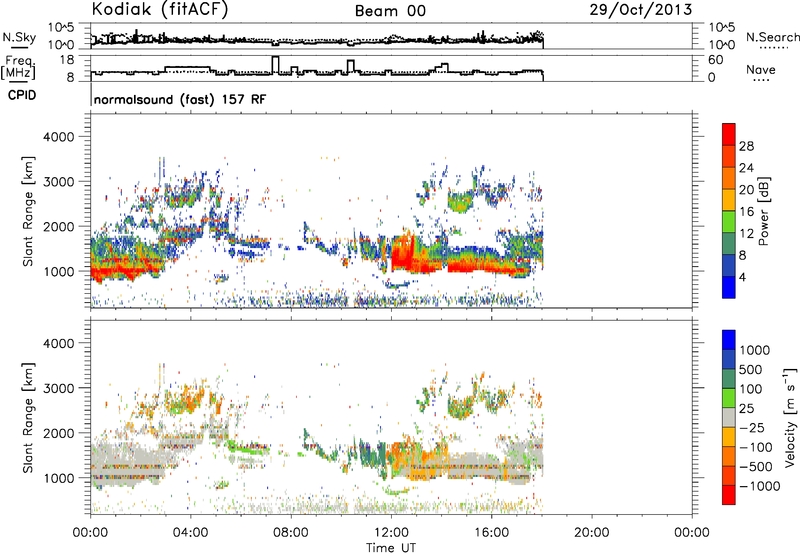800x554 pixels.
Task: Click the '-25' velocity colorbar tick
Action: [x=751, y=428]
